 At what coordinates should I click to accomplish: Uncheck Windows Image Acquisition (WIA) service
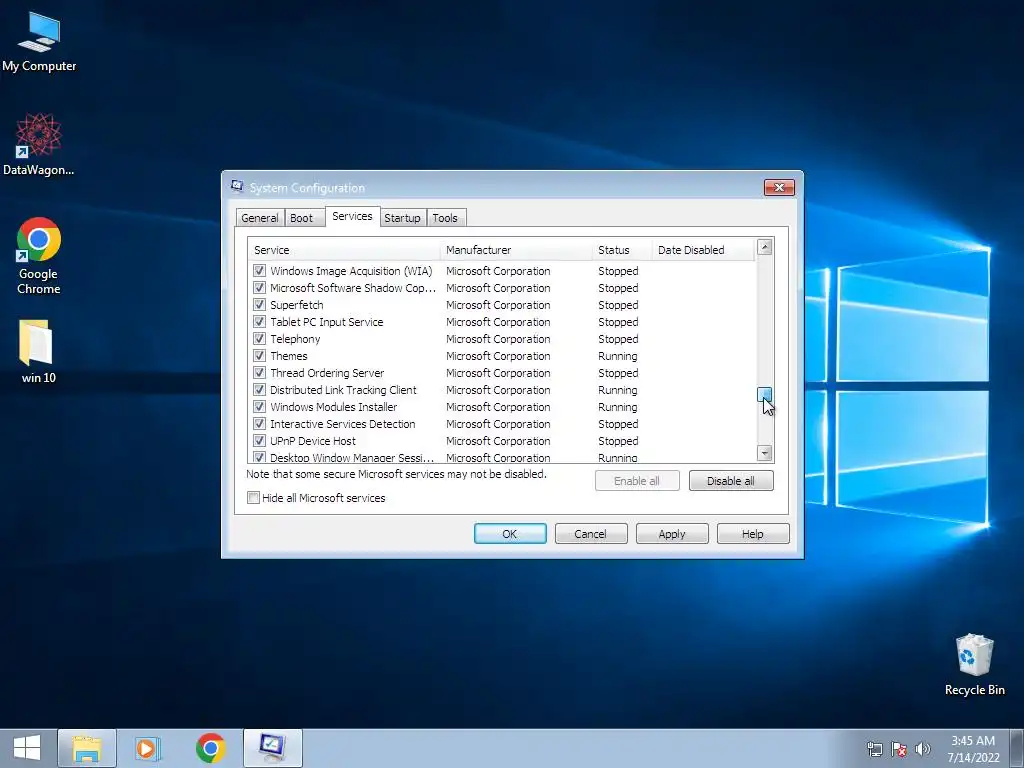click(x=259, y=270)
